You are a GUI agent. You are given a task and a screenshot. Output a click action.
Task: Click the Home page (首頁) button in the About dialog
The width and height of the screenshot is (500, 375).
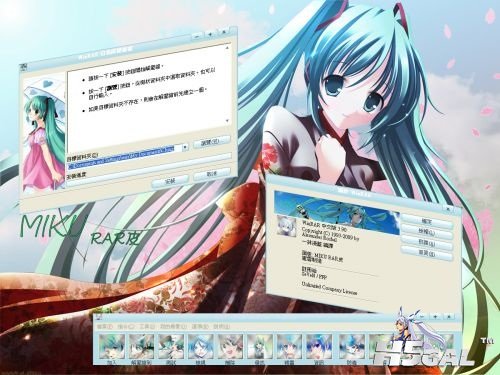(x=427, y=254)
